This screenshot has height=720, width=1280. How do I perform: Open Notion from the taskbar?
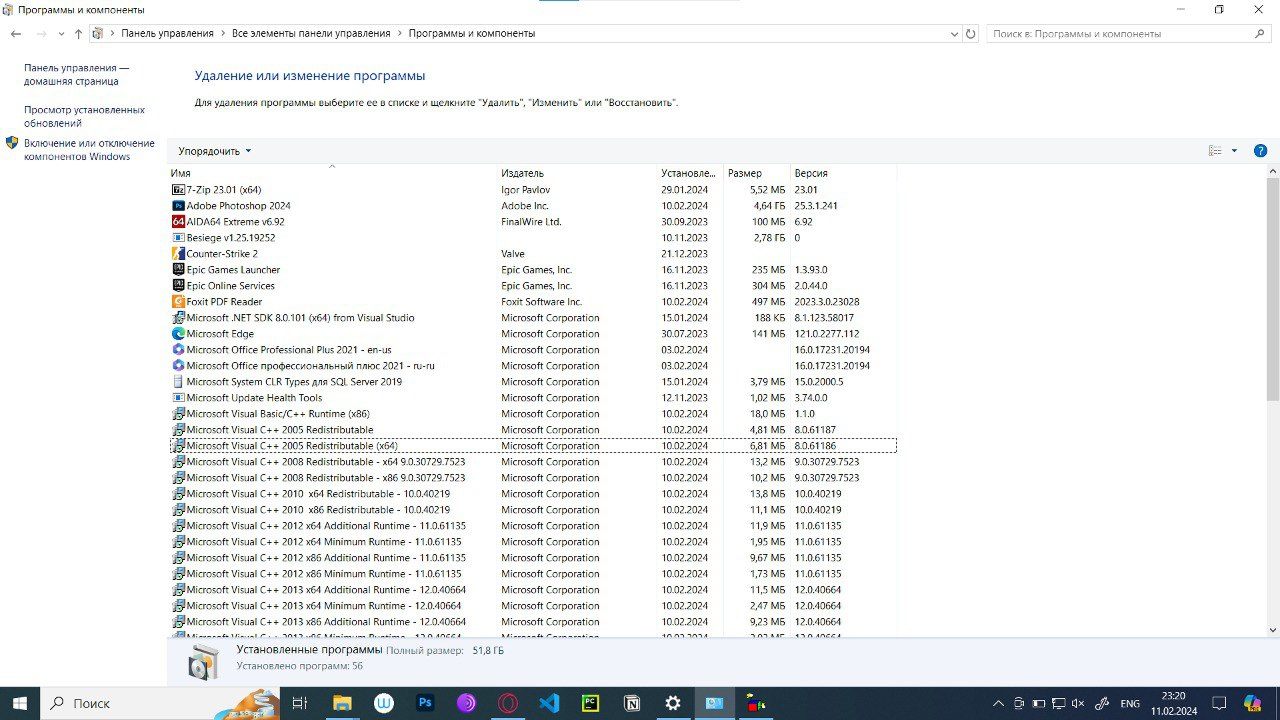click(632, 703)
